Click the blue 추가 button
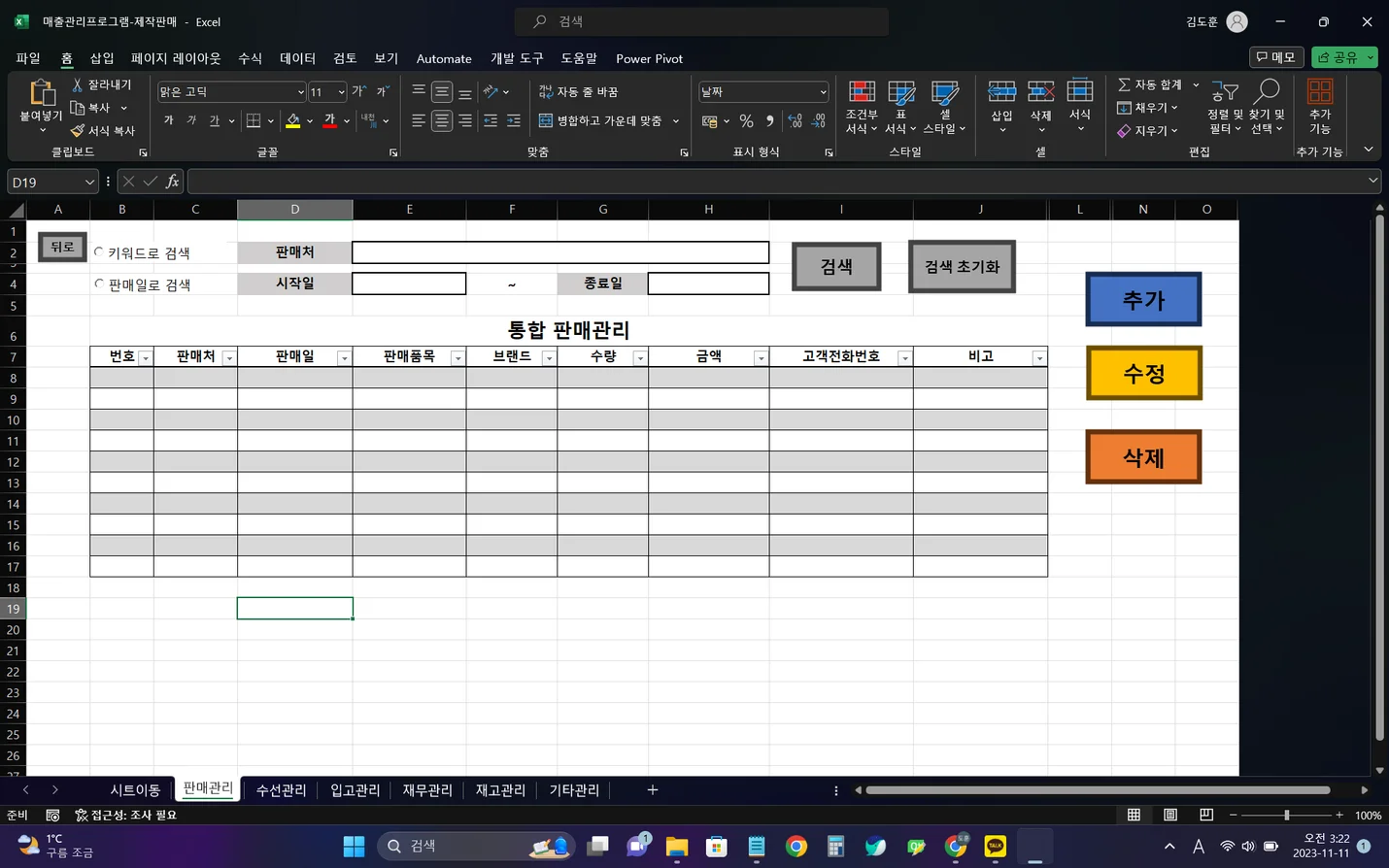The height and width of the screenshot is (868, 1389). 1143,299
